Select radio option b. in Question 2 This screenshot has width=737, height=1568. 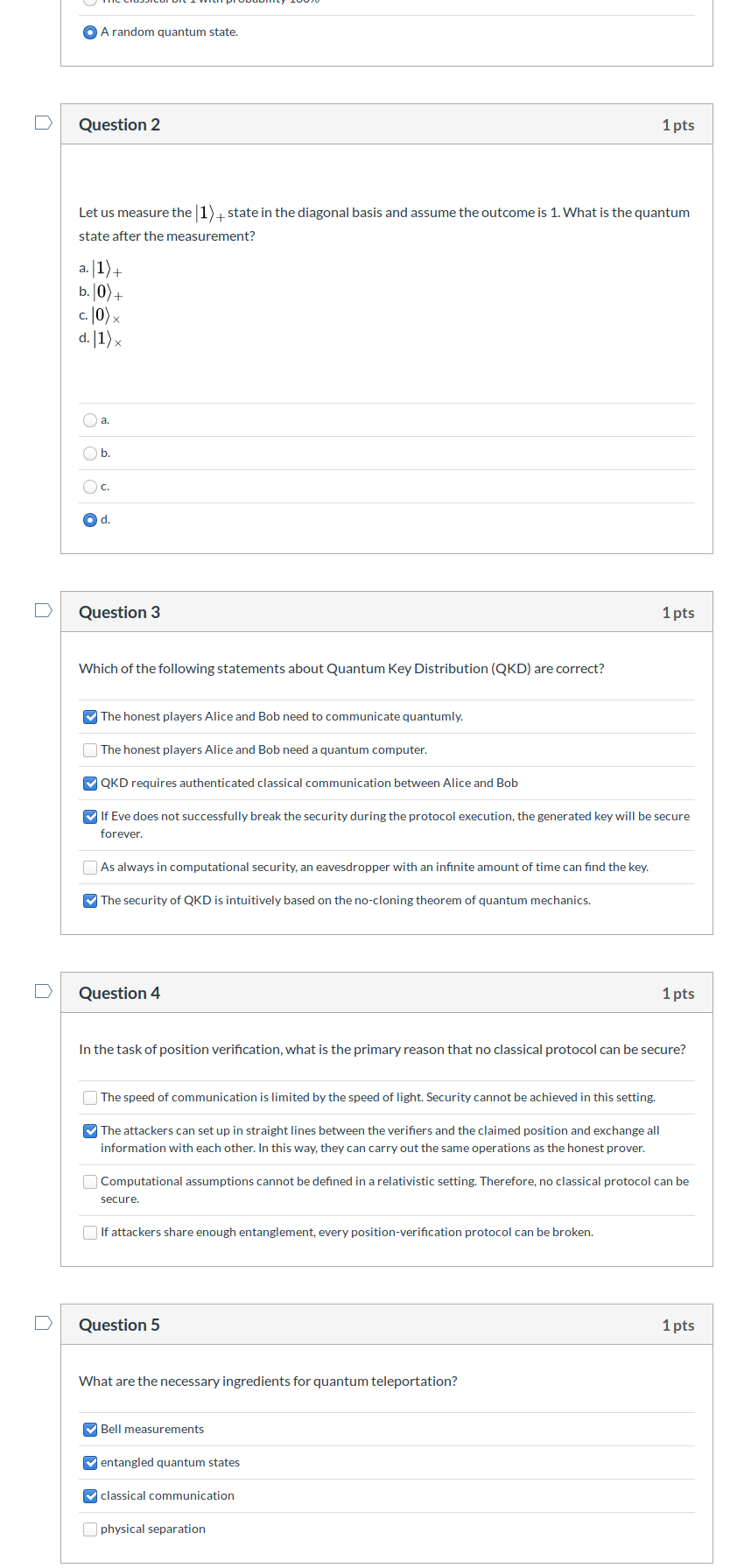pos(89,454)
